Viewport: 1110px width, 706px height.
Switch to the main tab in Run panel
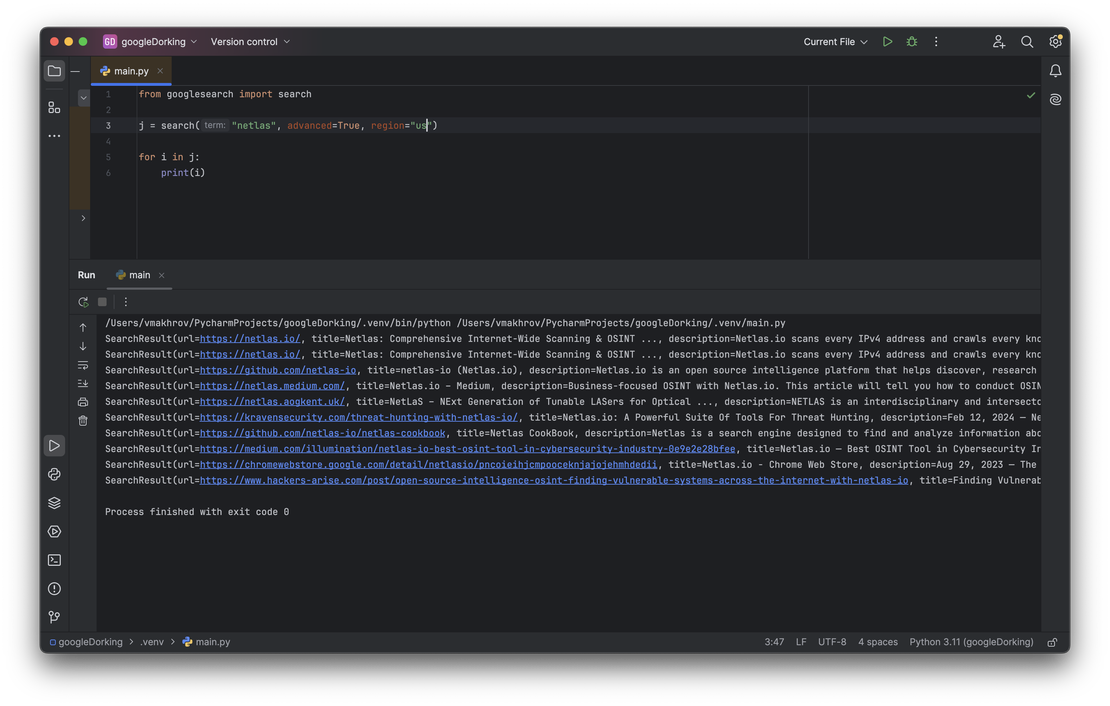(x=139, y=275)
